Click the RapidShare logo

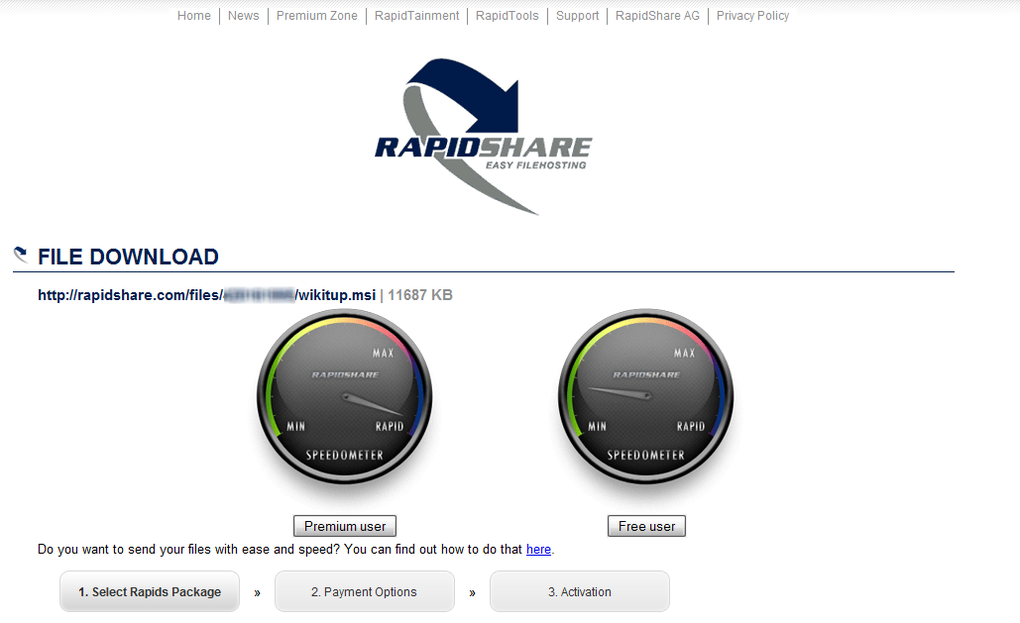[x=483, y=136]
